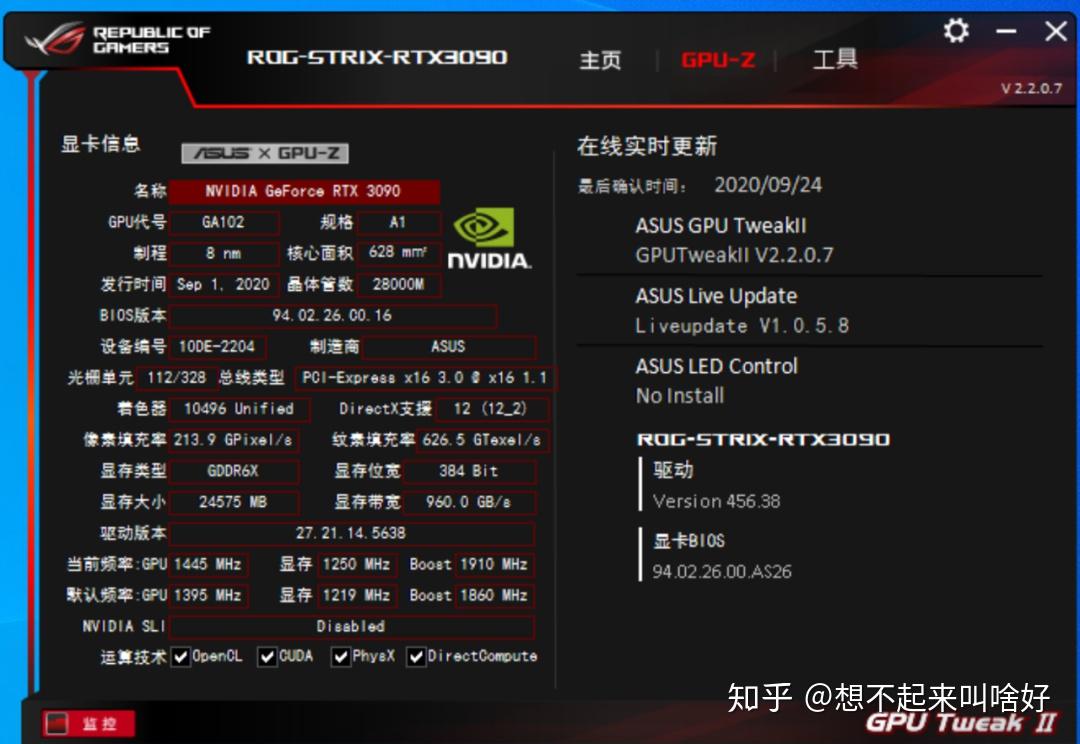Screen dimensions: 1080x744
Task: Click the 112/328 ROP units field
Action: [176, 378]
